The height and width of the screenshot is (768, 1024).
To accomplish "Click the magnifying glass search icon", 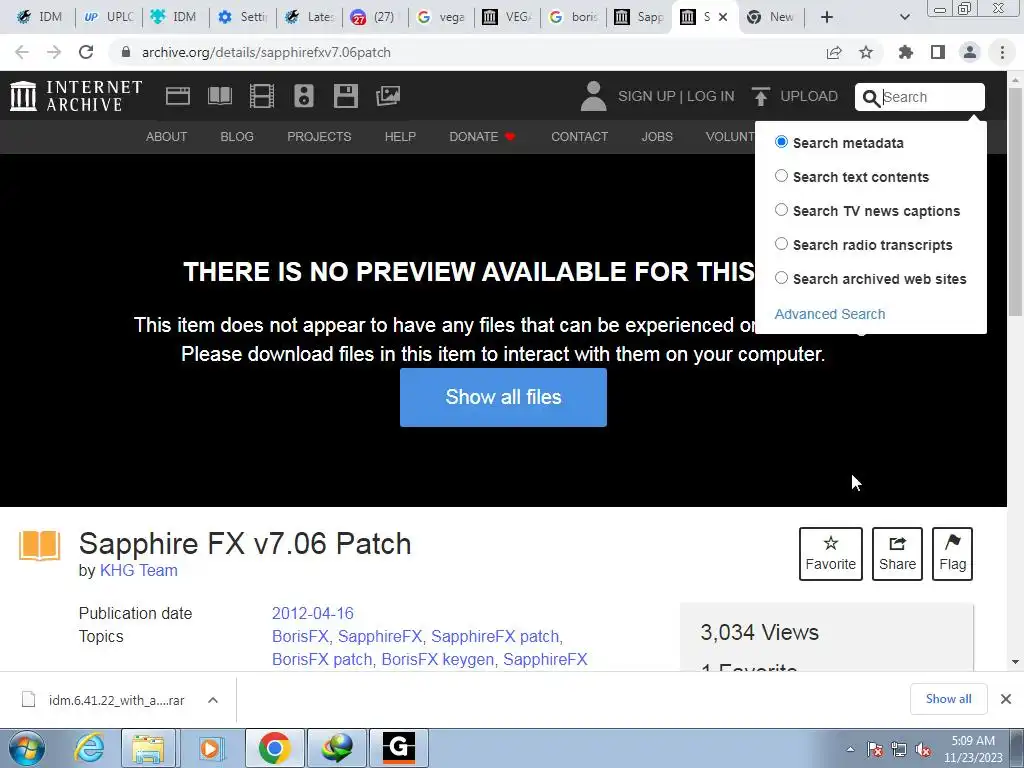I will [871, 98].
